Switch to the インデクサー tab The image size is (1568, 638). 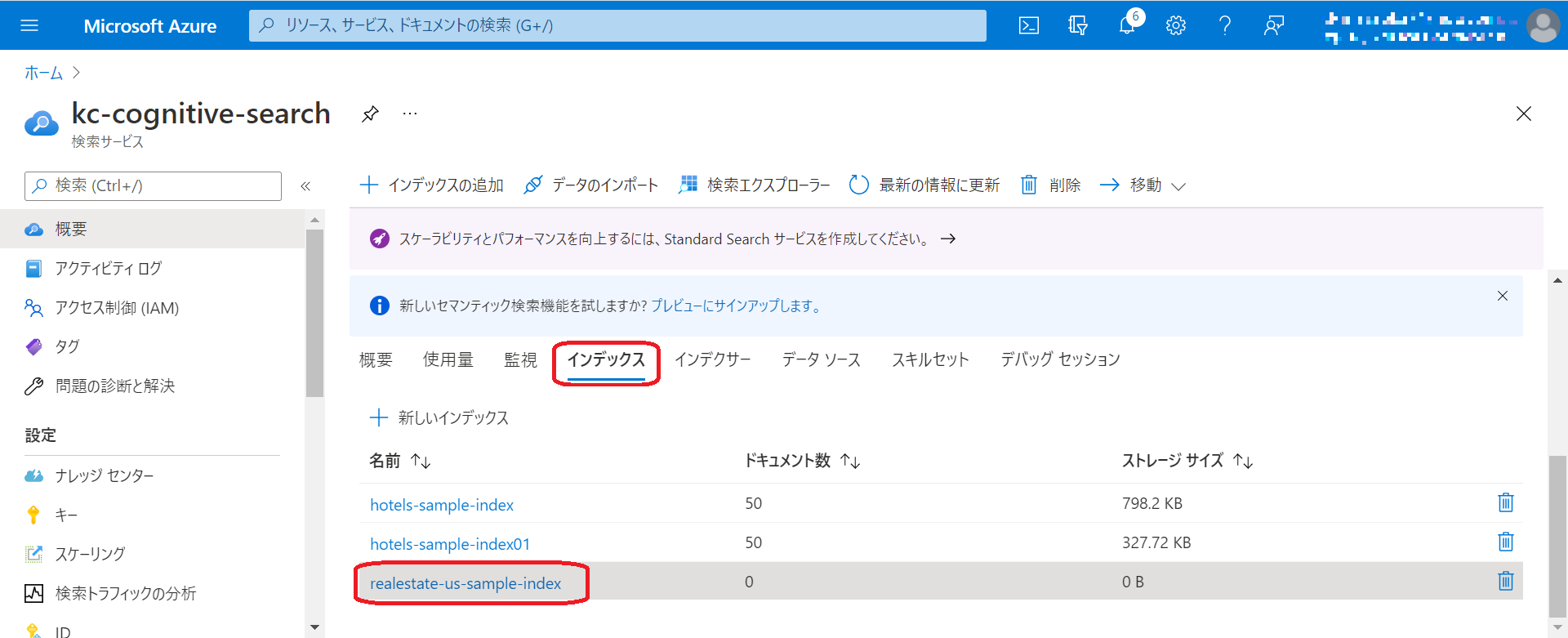pyautogui.click(x=713, y=359)
